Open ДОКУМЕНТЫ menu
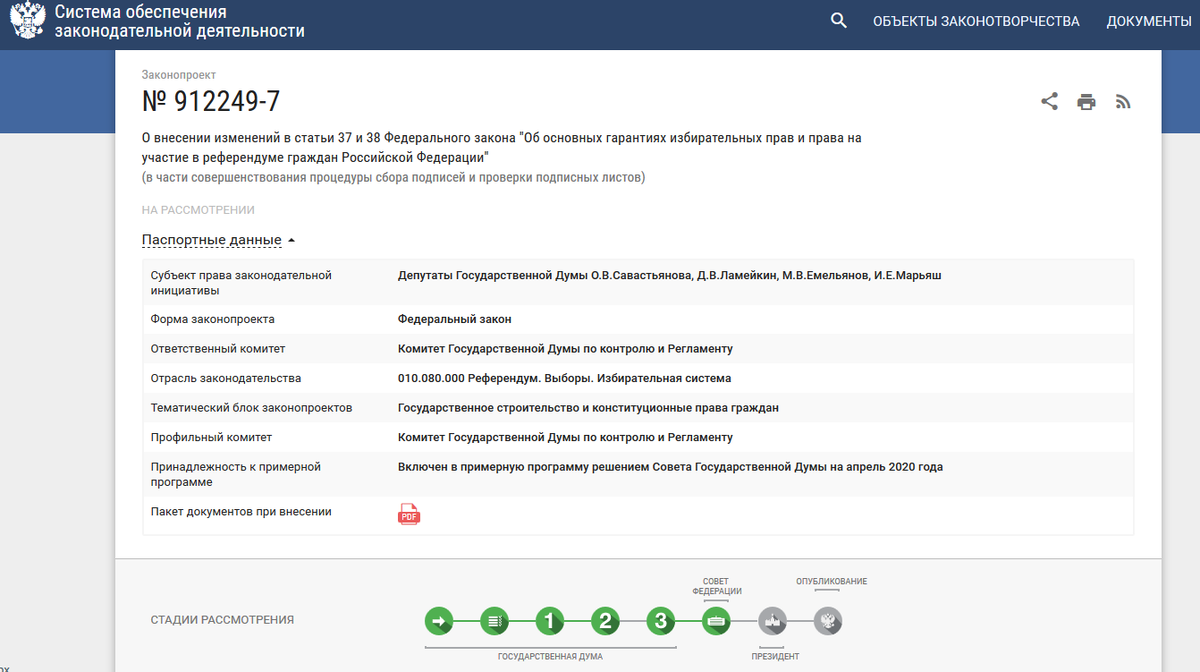 pyautogui.click(x=1149, y=21)
